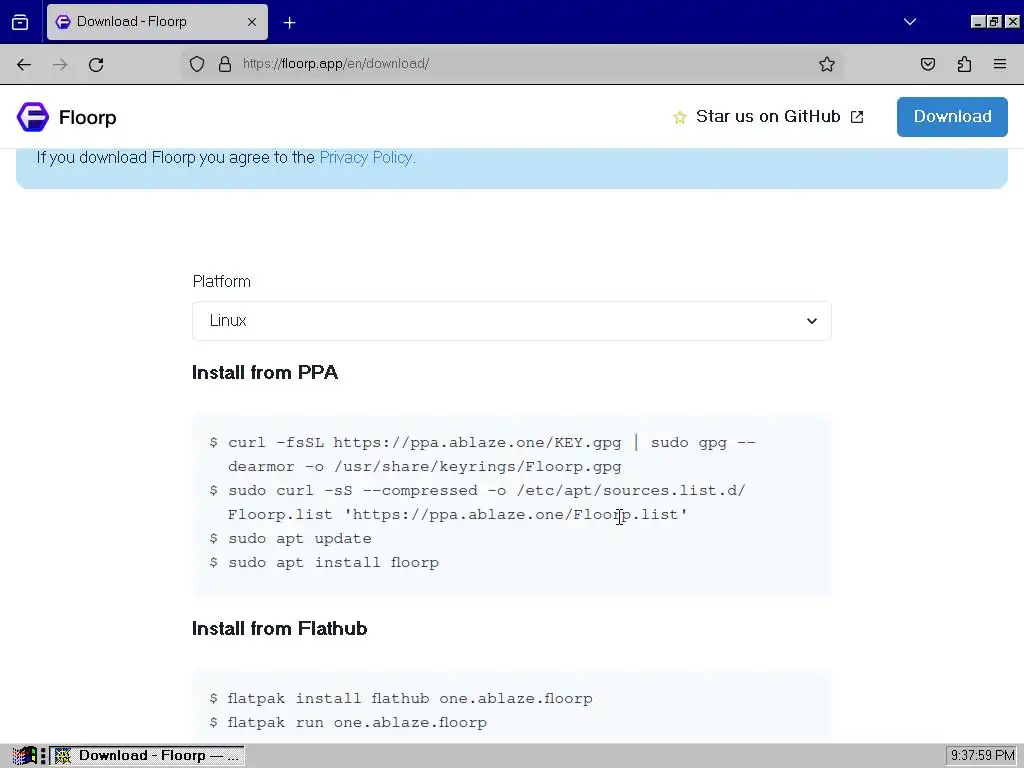Click the 9:37:59 PM taskbar clock
Image resolution: width=1024 pixels, height=768 pixels.
[983, 756]
